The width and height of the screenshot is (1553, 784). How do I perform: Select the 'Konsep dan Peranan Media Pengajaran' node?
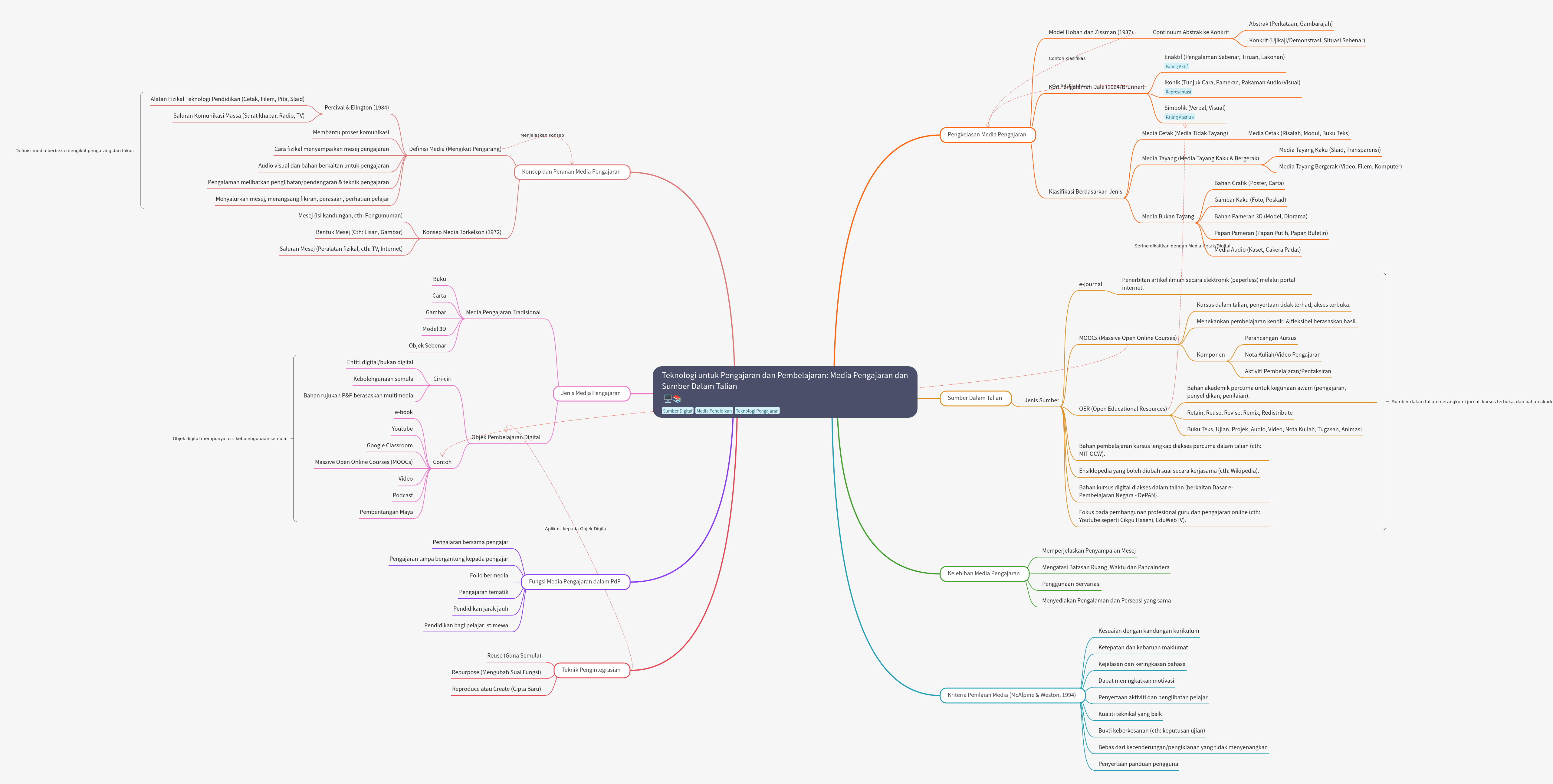pos(571,172)
